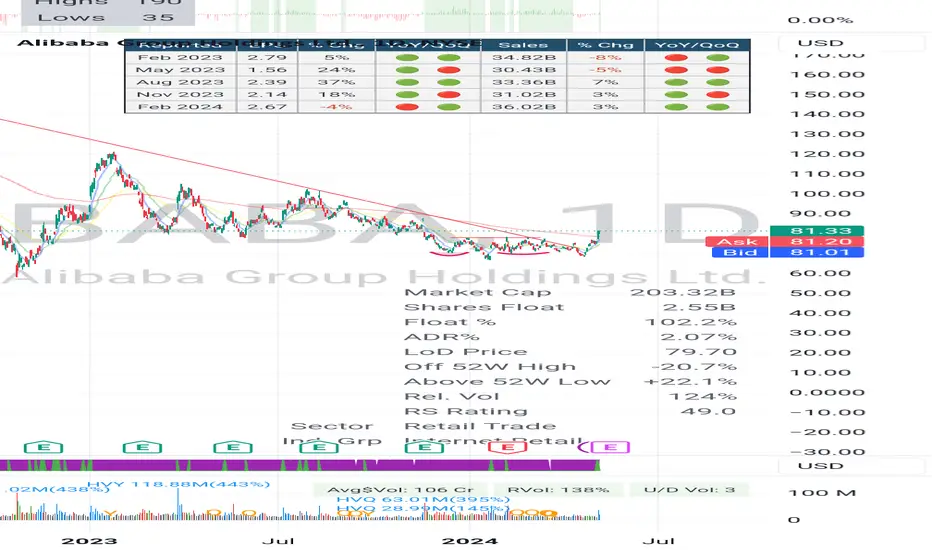Click the 100 M volume scale label
Screen dimensions: 932x550
[x=822, y=492]
